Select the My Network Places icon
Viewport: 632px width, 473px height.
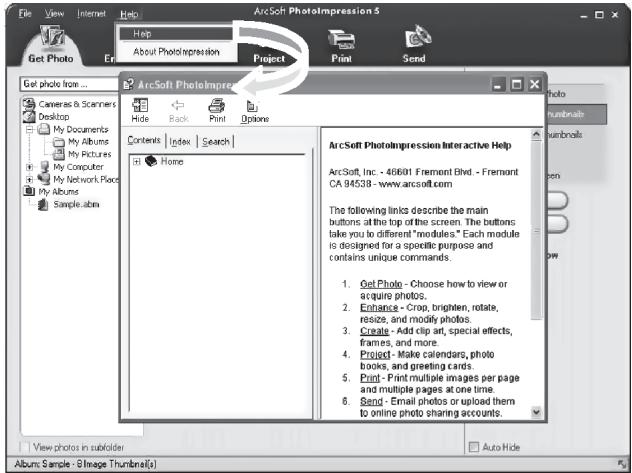(x=44, y=179)
